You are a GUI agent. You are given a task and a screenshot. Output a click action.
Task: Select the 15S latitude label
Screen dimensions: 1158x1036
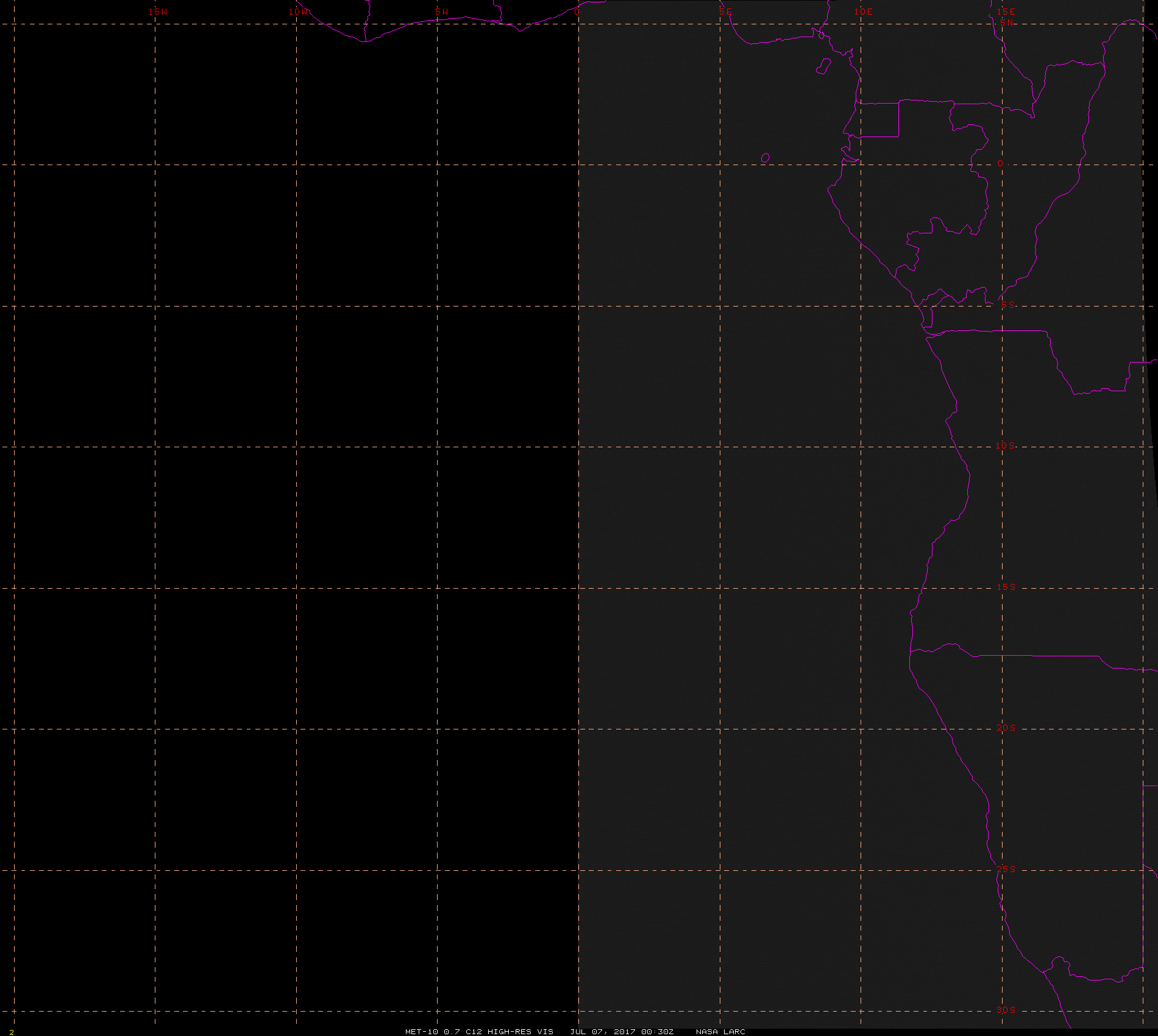[1006, 587]
